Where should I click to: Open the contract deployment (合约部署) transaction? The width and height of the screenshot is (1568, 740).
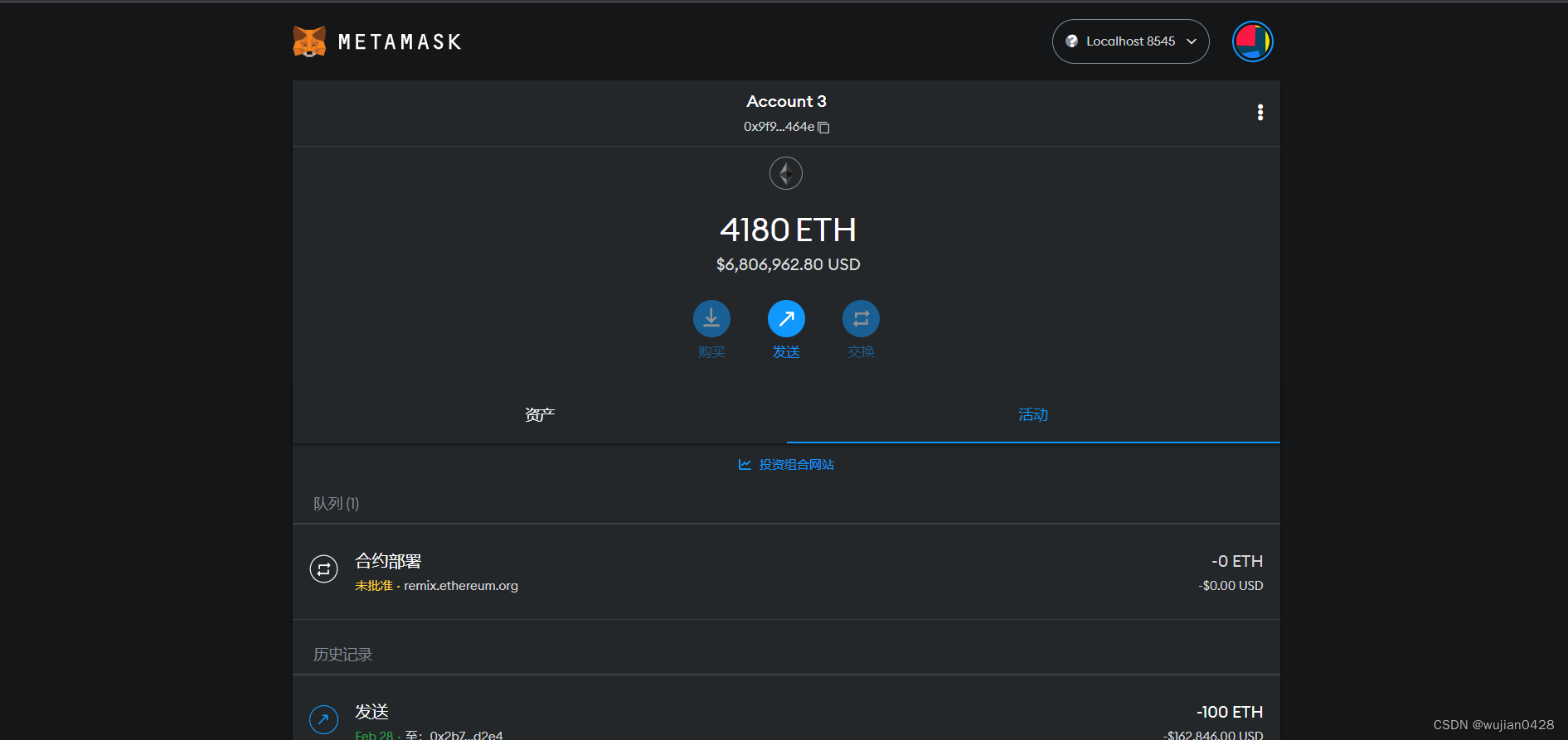tap(786, 572)
